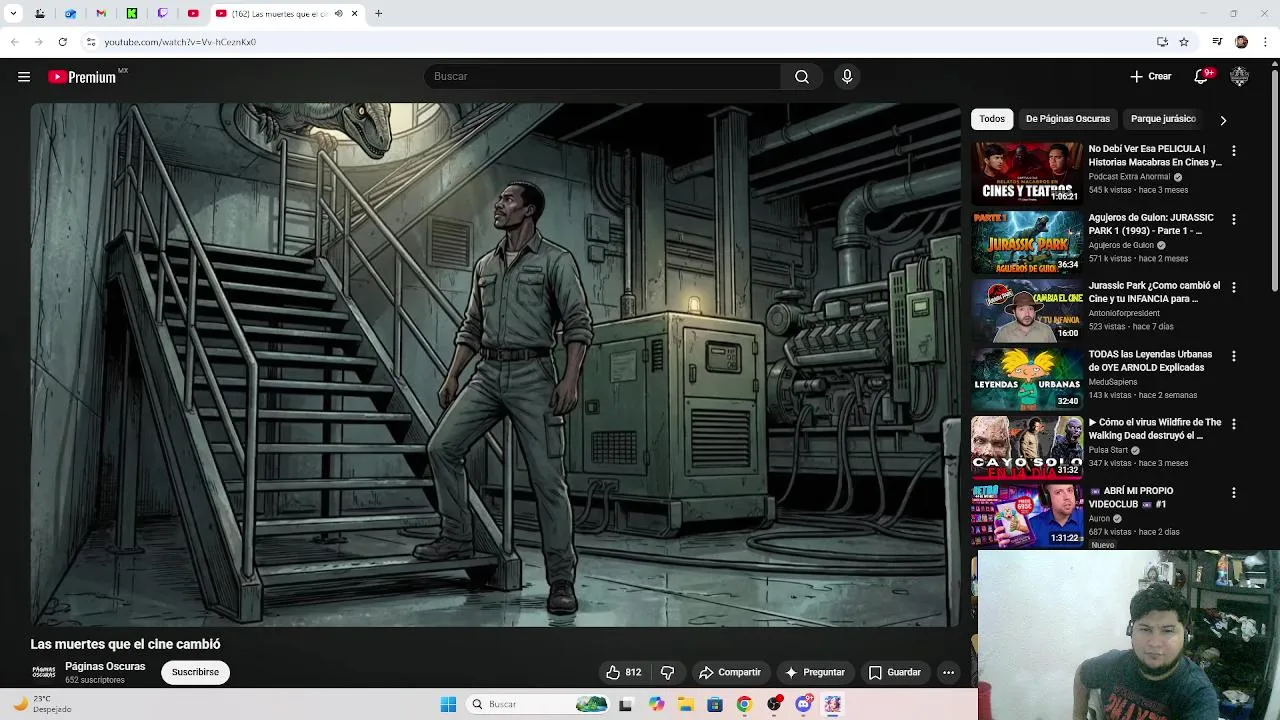
Task: Open Microsoft Store from the taskbar
Action: click(715, 704)
